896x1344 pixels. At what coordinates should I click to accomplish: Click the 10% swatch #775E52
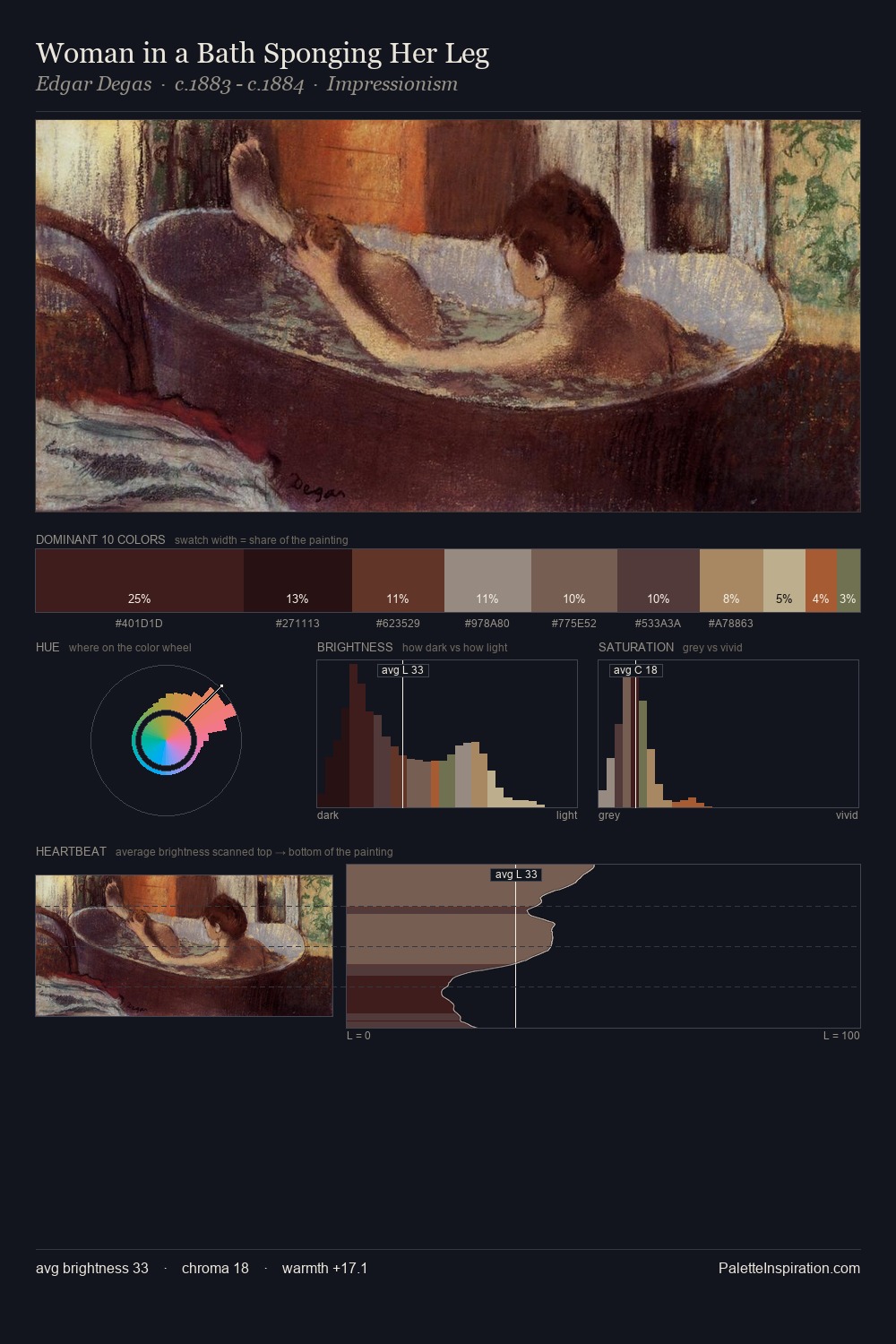(x=574, y=581)
